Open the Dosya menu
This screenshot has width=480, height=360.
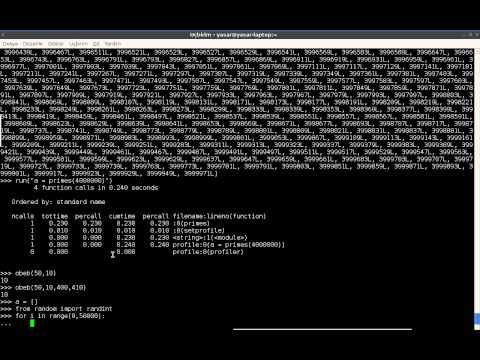coord(10,44)
